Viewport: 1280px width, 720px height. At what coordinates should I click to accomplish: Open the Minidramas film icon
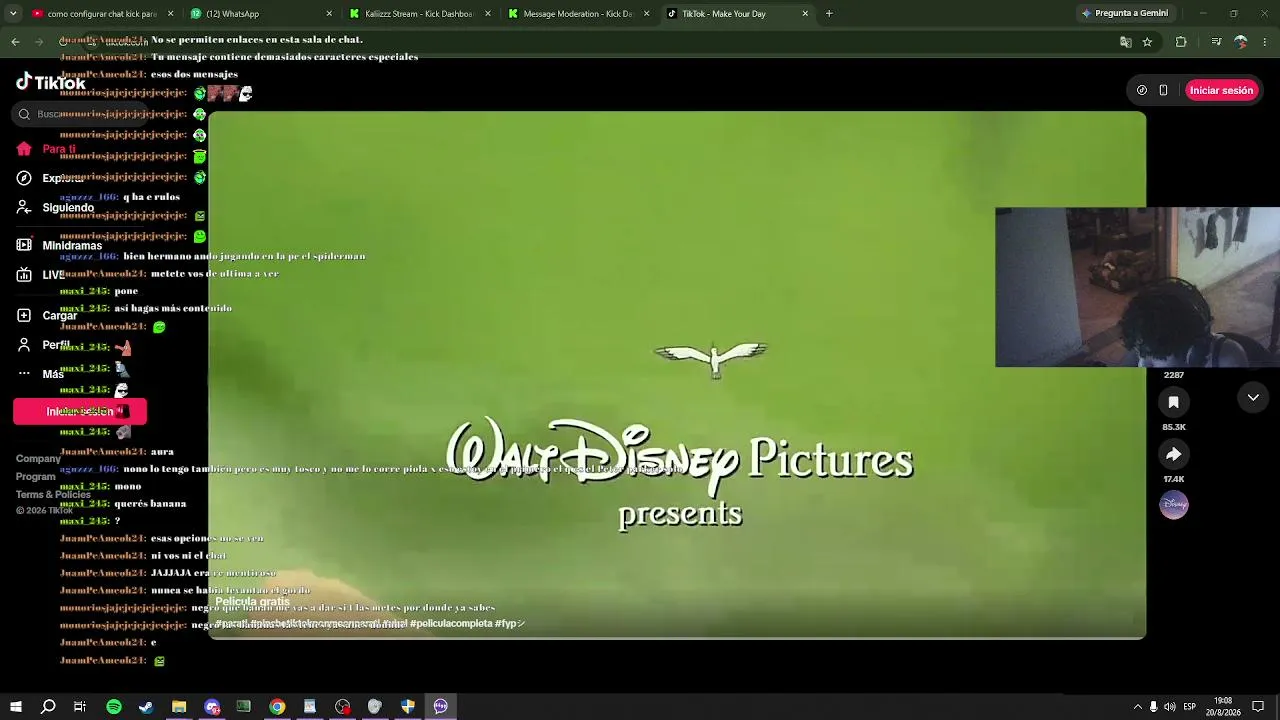24,245
